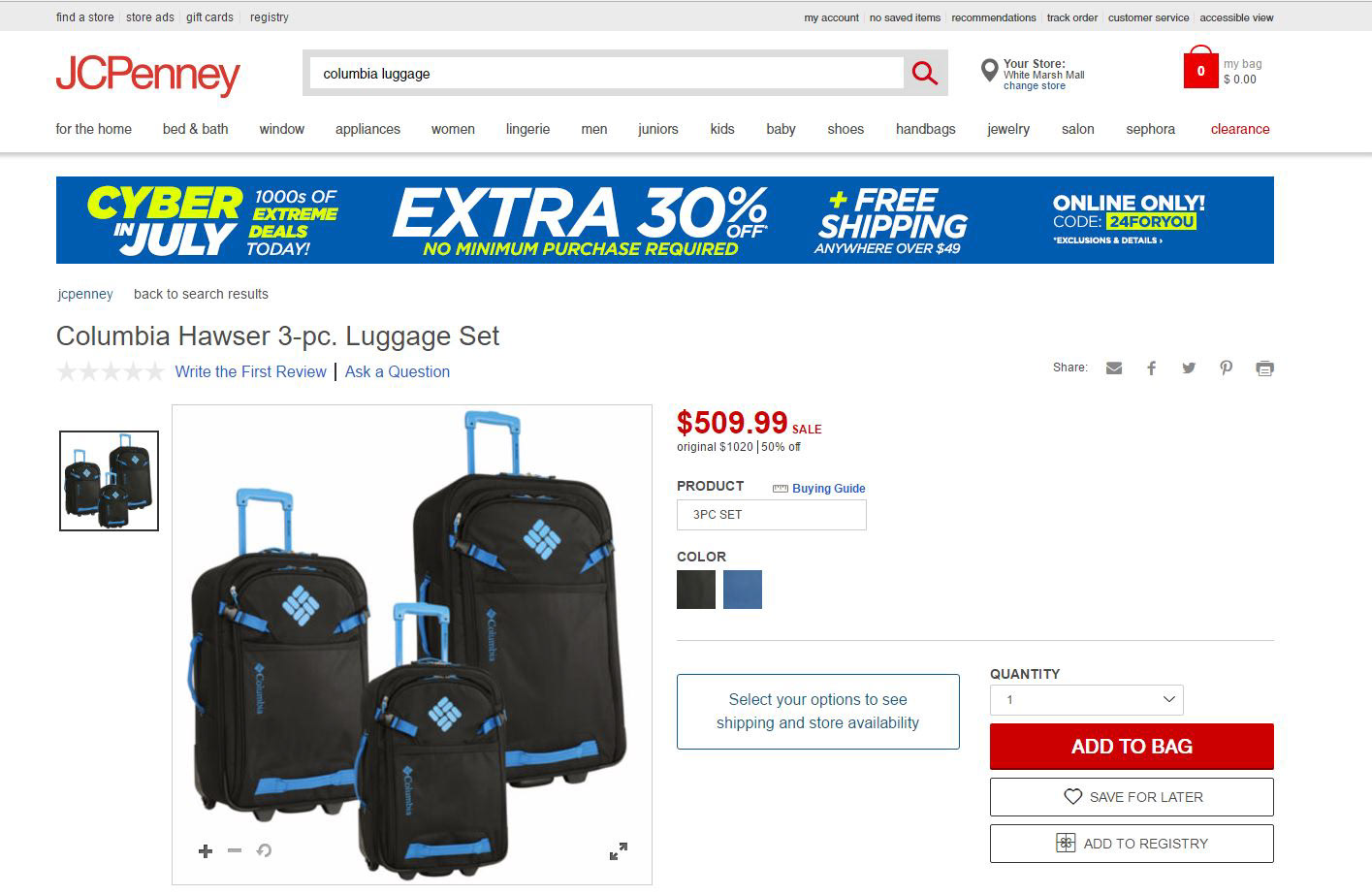This screenshot has width=1372, height=895.
Task: Share on Twitter bird icon
Action: 1189,368
